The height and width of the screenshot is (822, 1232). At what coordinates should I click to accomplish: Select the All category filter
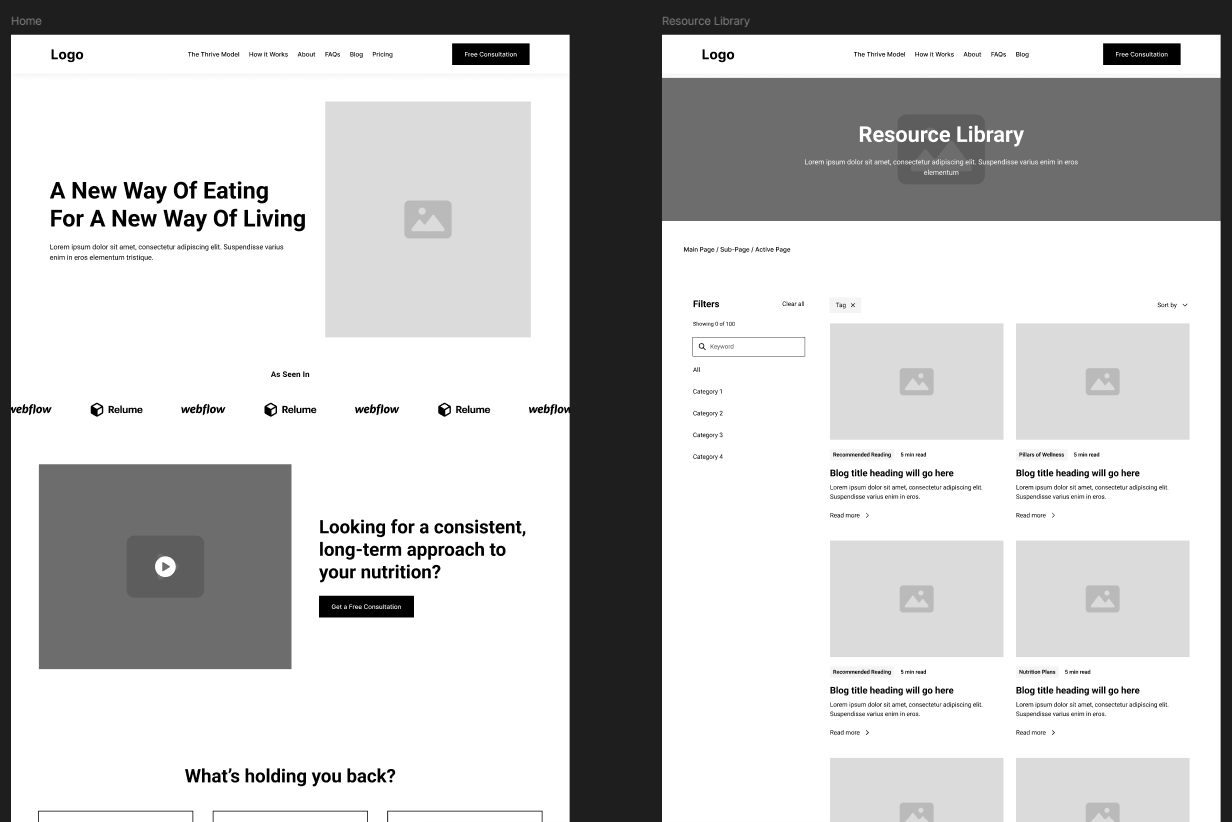pos(697,370)
